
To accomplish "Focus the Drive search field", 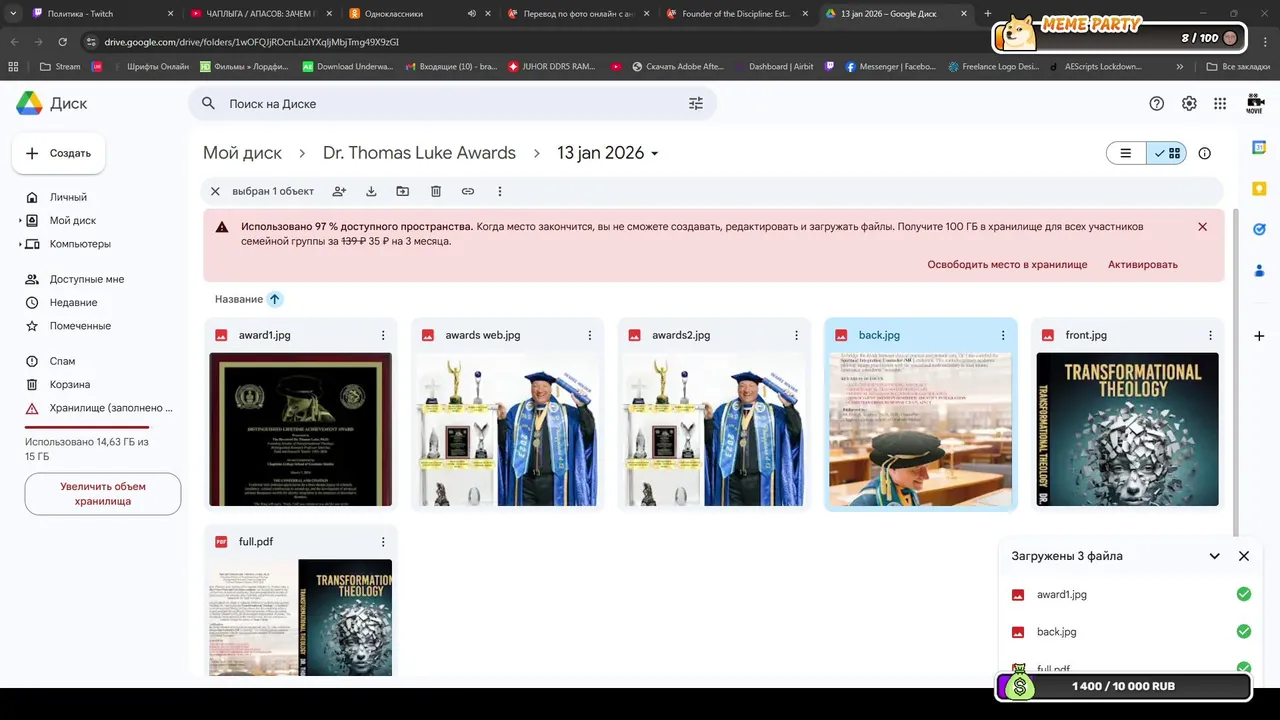I will click(452, 103).
